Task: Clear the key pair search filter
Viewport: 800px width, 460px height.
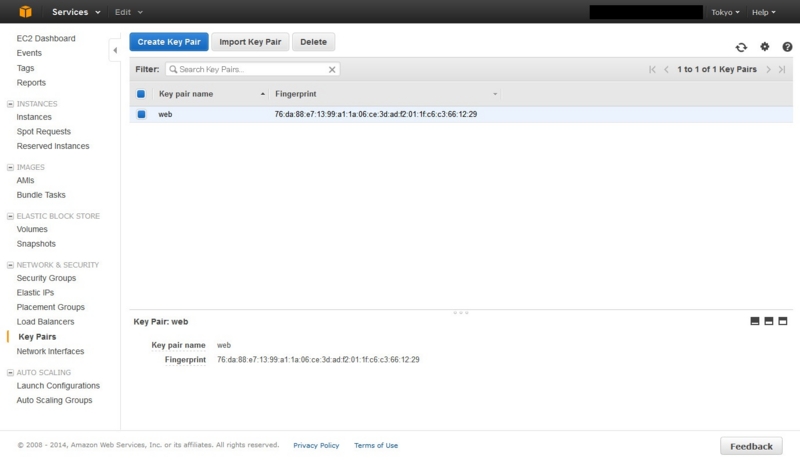Action: pos(332,69)
